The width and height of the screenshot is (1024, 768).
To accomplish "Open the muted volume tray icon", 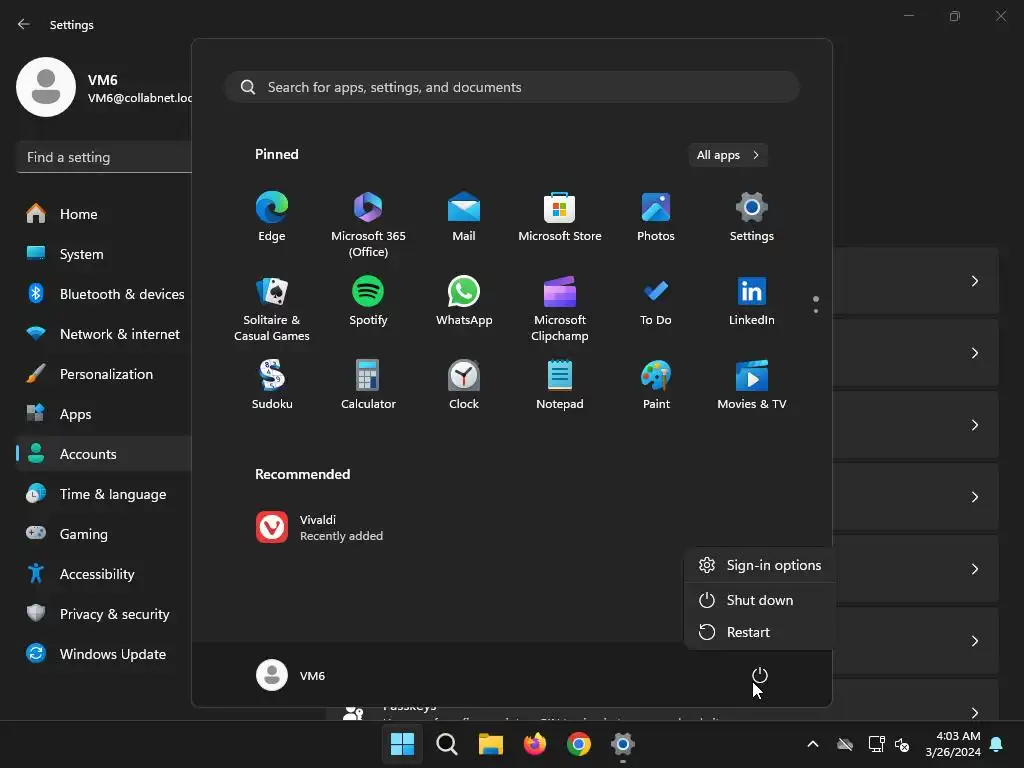I will 902,744.
